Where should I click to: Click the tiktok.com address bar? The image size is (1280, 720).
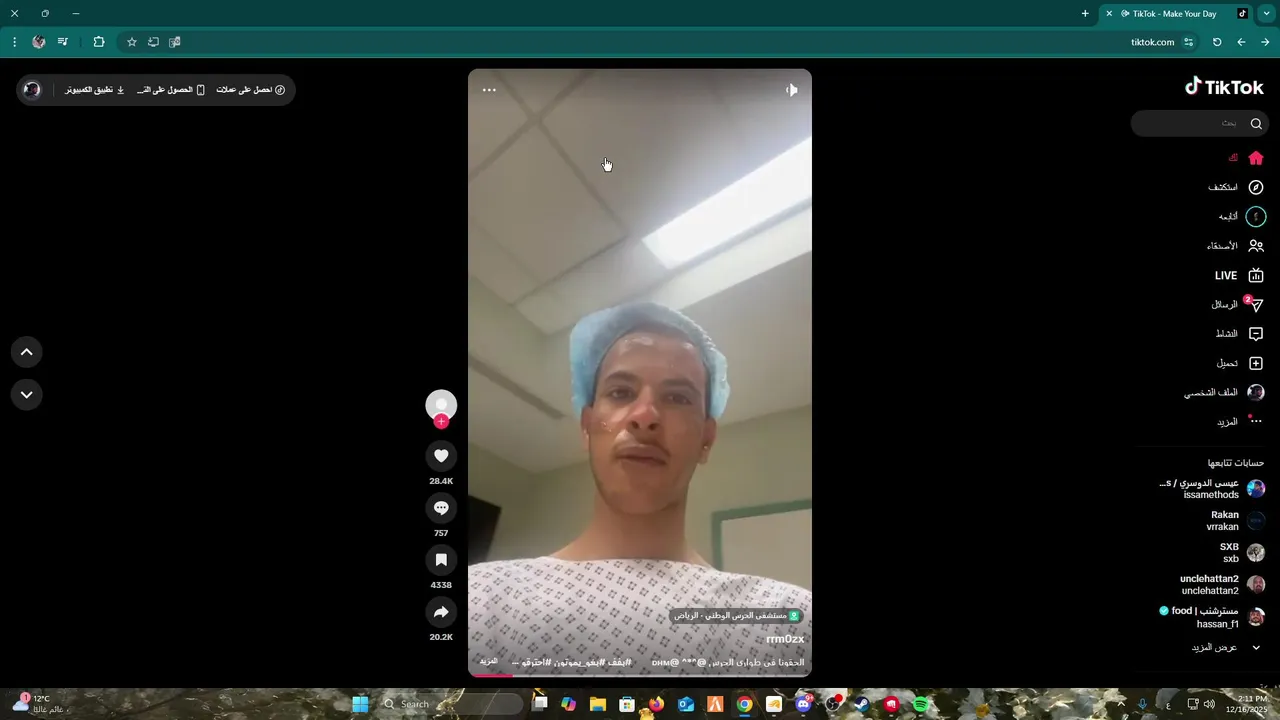point(1152,42)
